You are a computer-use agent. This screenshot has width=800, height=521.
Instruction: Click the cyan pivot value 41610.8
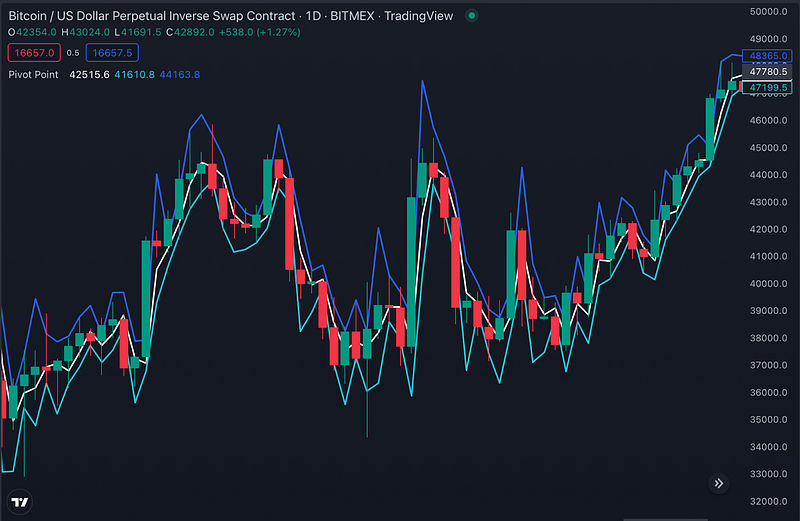[x=134, y=75]
